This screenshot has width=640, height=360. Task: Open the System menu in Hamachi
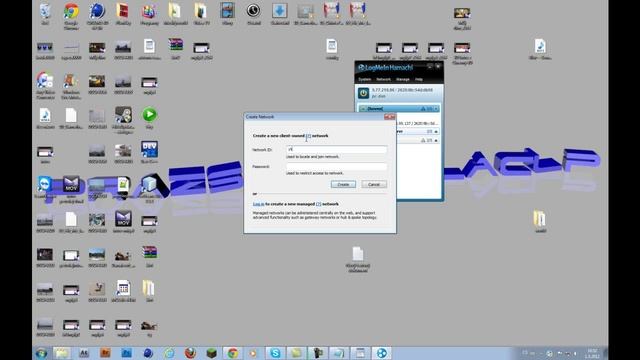[364, 79]
